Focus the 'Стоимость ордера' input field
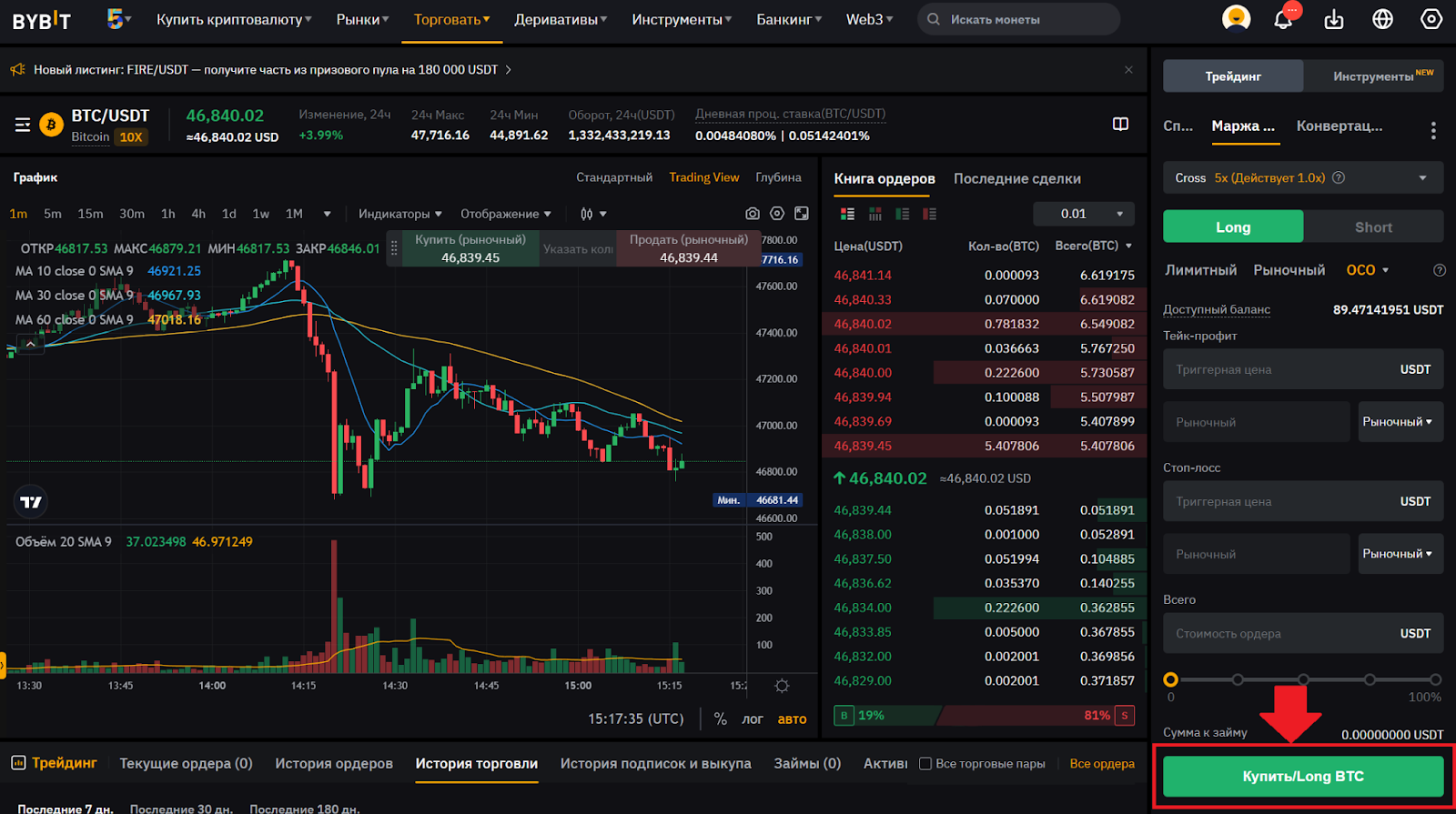The height and width of the screenshot is (814, 1456). 1303,633
